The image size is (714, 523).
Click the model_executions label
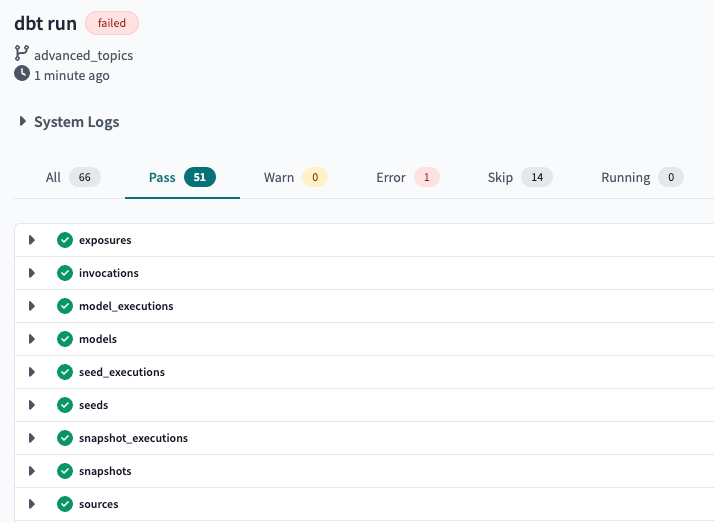tap(126, 306)
